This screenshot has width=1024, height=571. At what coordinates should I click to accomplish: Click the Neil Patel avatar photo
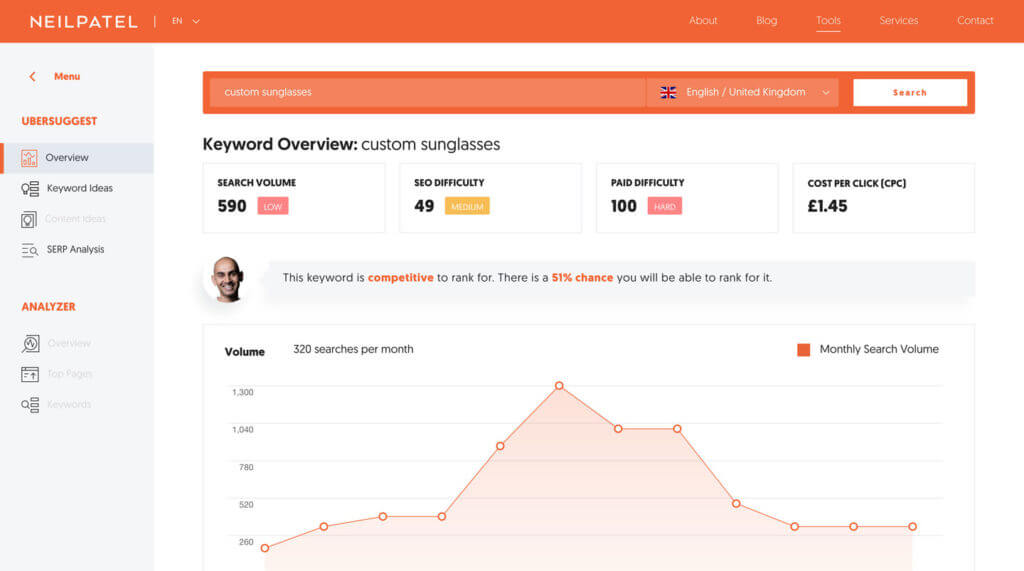(x=227, y=280)
